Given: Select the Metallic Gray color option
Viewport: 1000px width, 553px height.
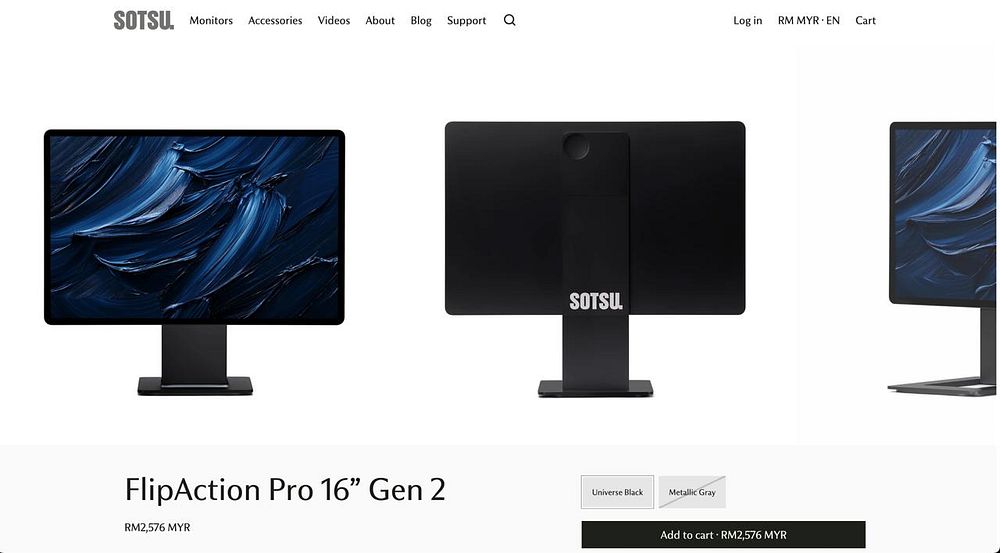Looking at the screenshot, I should click(692, 492).
